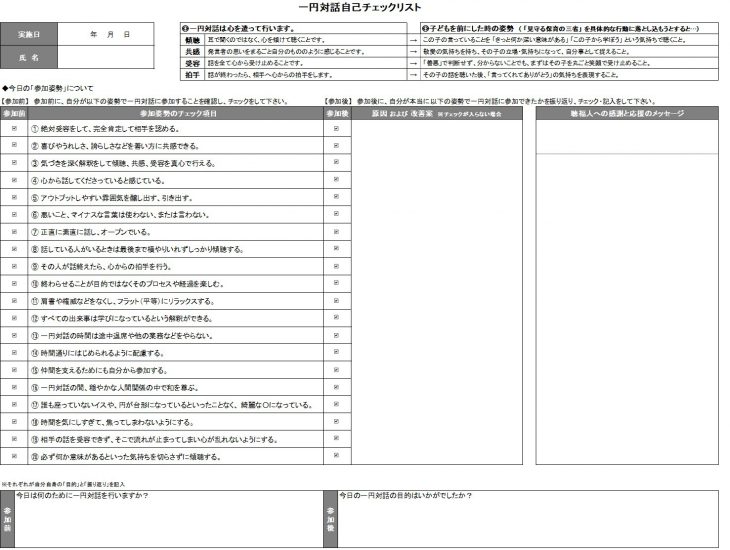Check 参加後 box for item ⑩ プロセスや経過を楽しむ
The width and height of the screenshot is (730, 550).
[337, 283]
